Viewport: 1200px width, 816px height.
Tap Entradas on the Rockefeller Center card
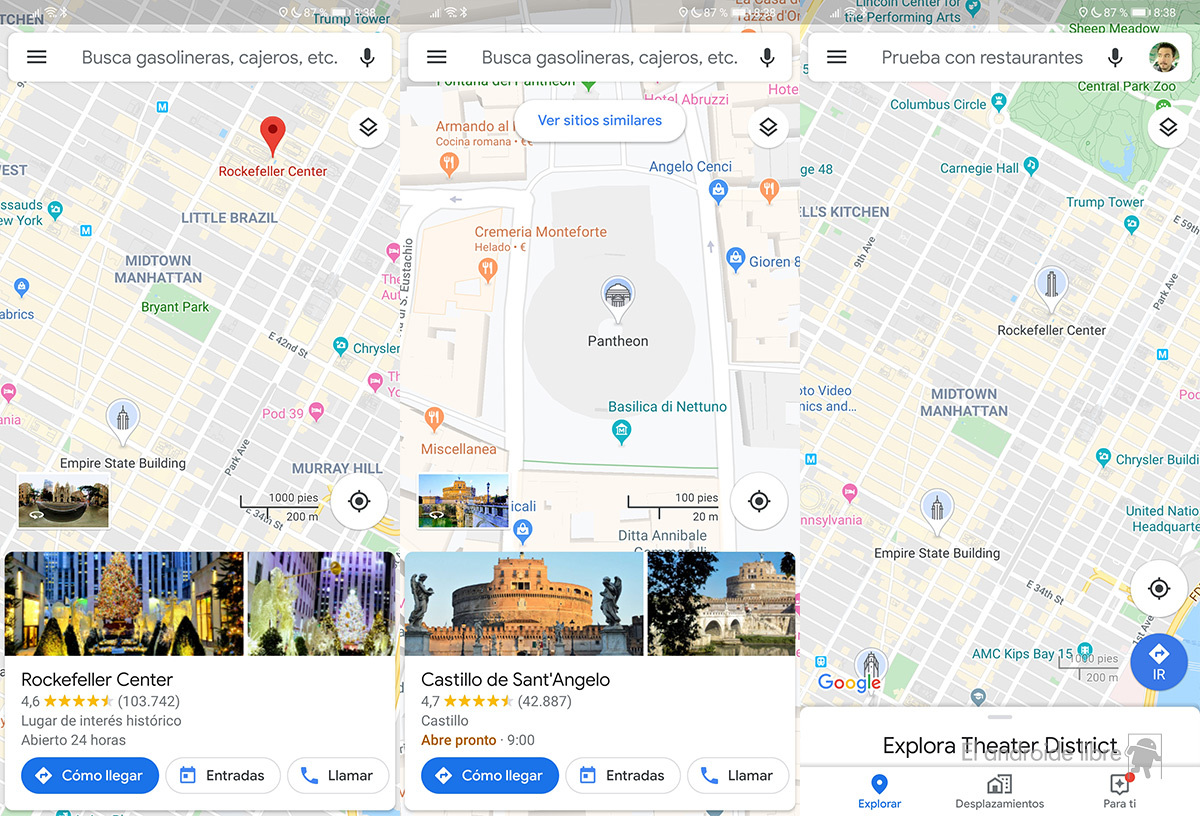click(x=223, y=775)
